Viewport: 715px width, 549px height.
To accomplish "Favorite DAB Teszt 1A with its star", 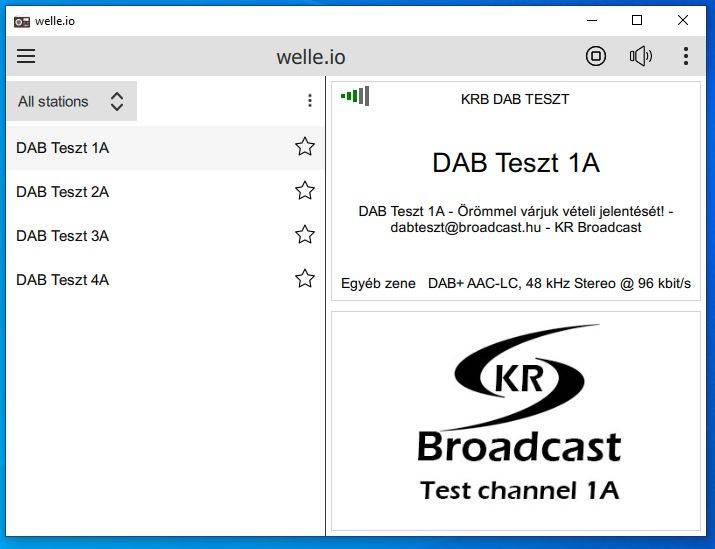I will [305, 147].
